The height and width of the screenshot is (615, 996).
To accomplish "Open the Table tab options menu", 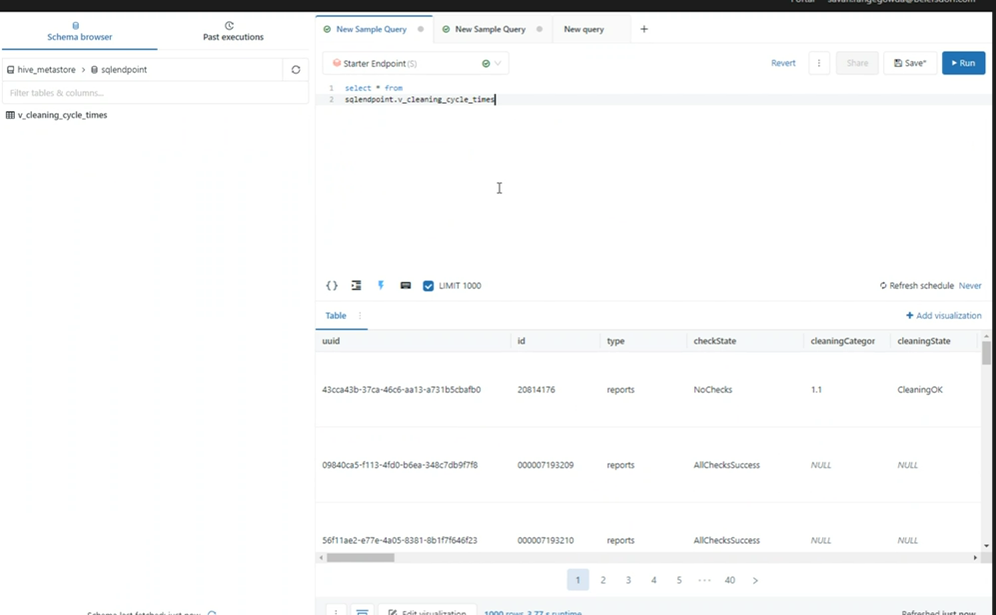I will click(360, 316).
